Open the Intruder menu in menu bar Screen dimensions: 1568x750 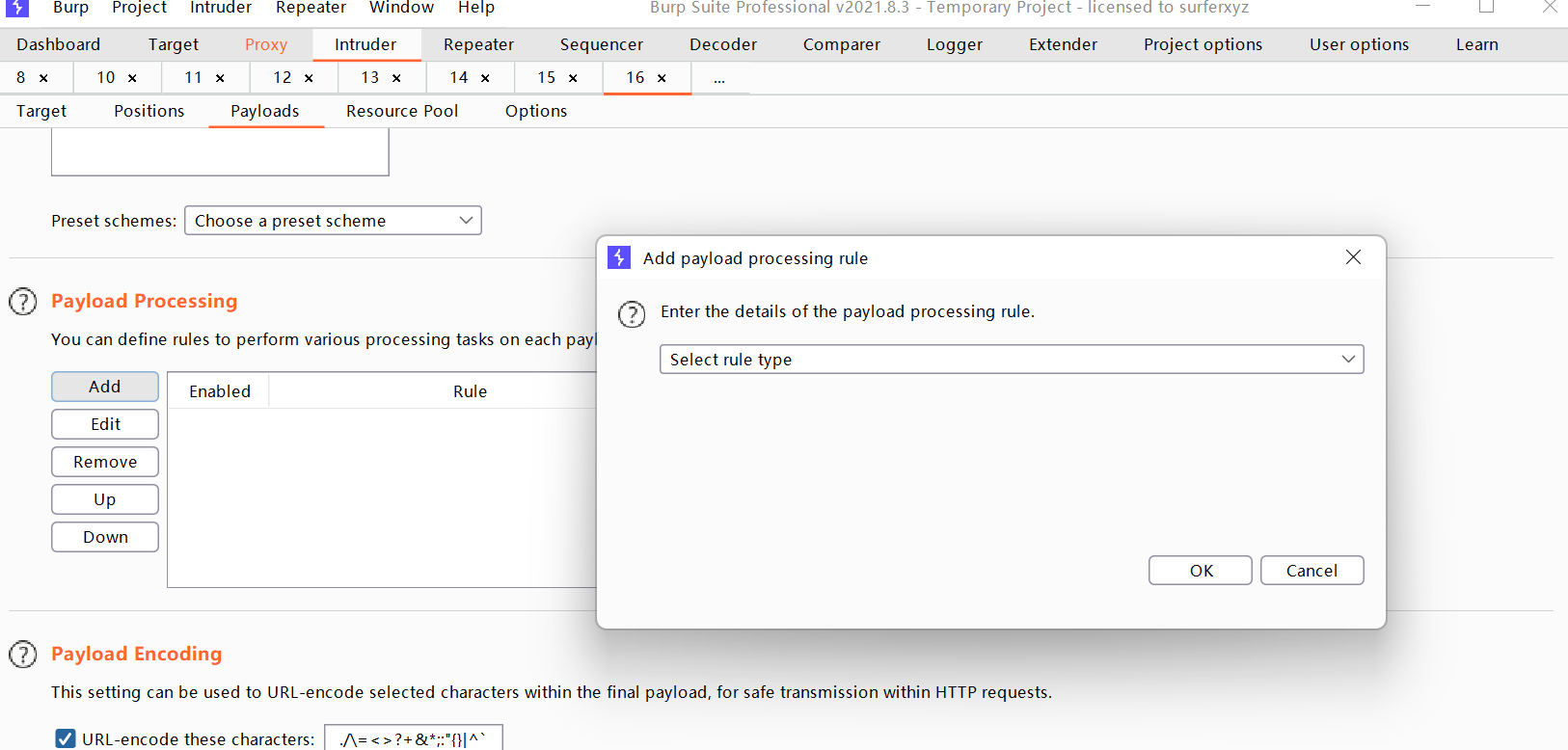click(x=221, y=8)
